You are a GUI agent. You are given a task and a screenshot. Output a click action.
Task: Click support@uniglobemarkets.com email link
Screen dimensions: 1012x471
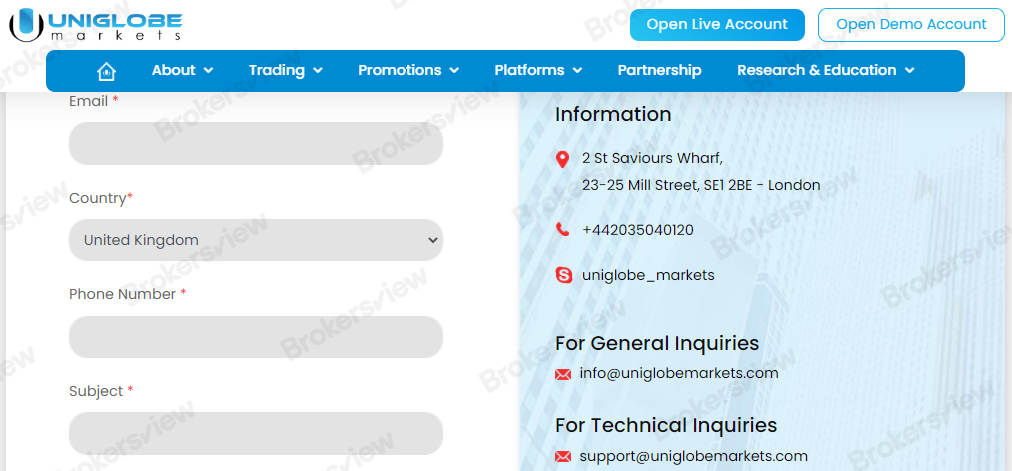pos(693,456)
